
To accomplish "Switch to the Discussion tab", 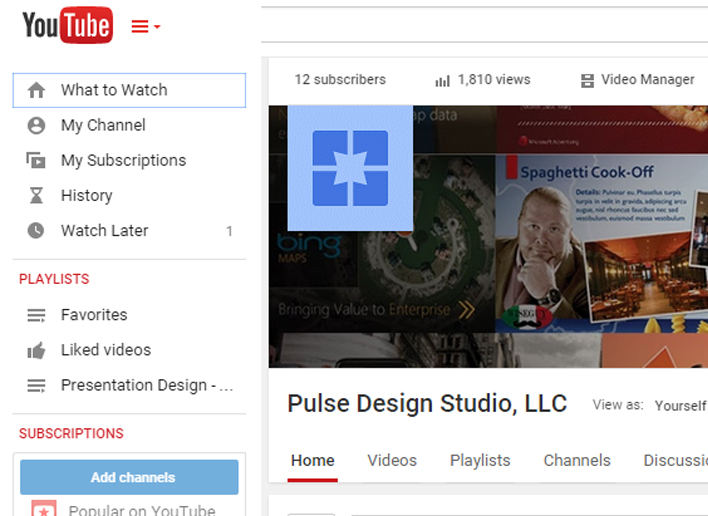I will [x=675, y=460].
